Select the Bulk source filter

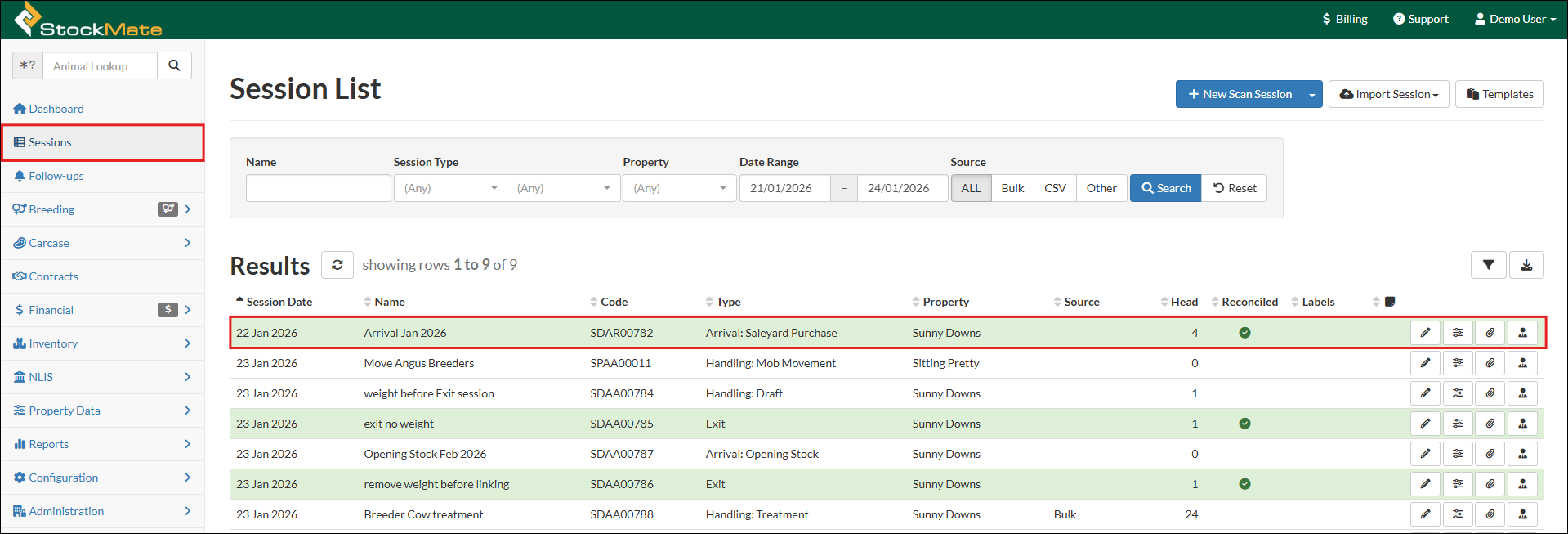1012,188
